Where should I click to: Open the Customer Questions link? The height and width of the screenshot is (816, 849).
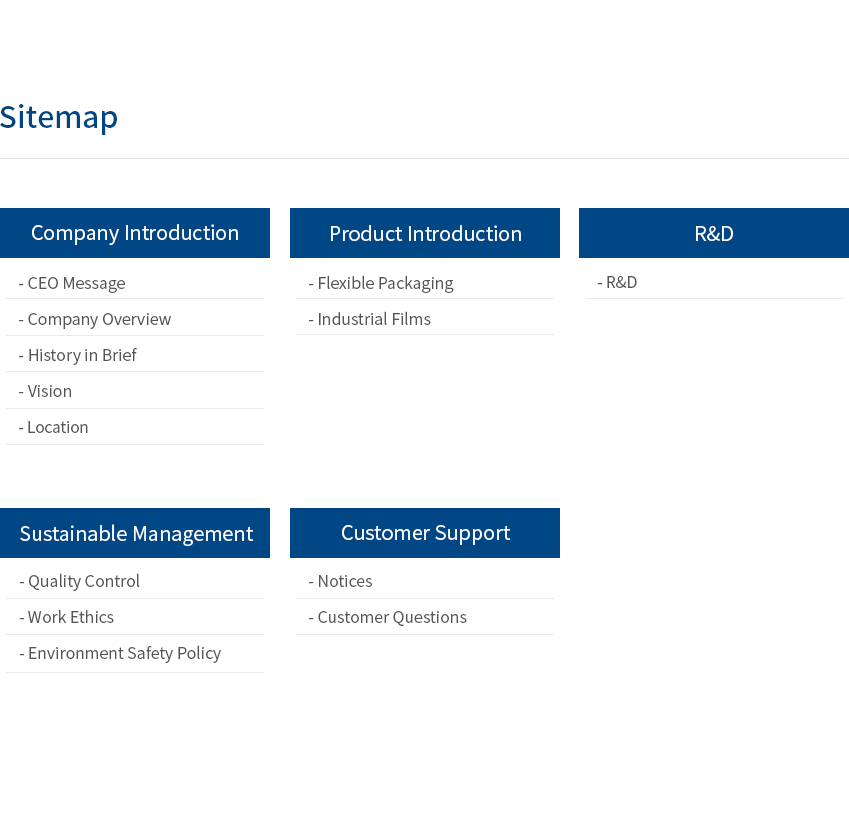coord(388,617)
